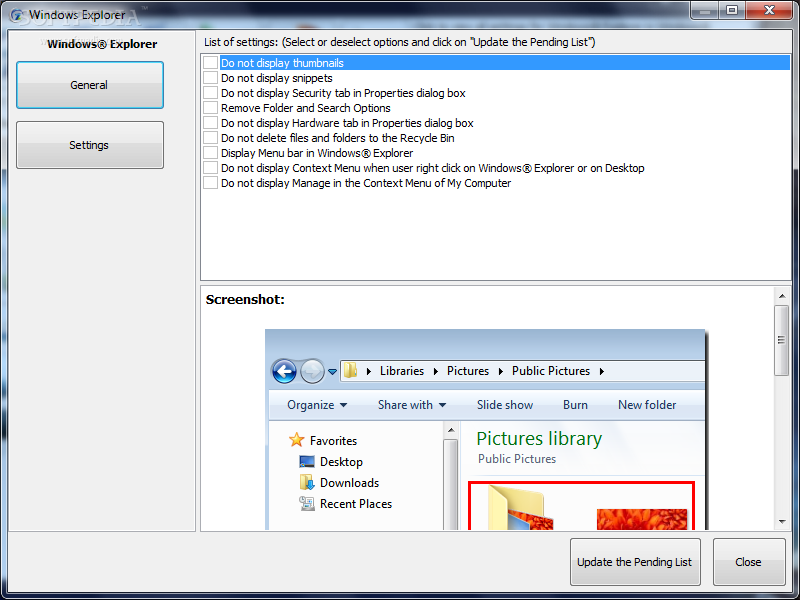
Task: Select 'Do not display Hardware tab in Properties' text
Action: (x=347, y=123)
